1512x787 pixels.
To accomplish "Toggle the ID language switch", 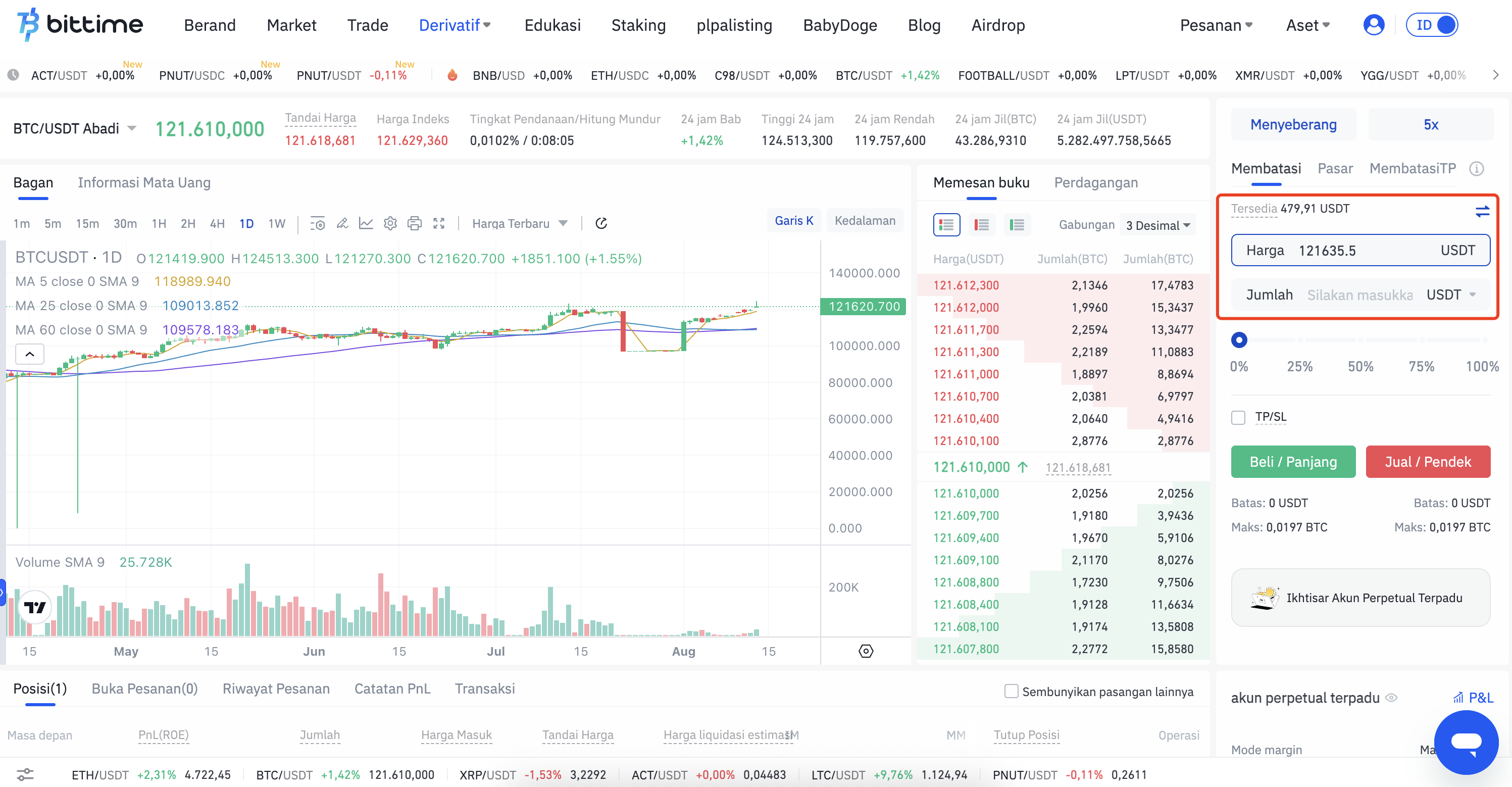I will tap(1432, 25).
